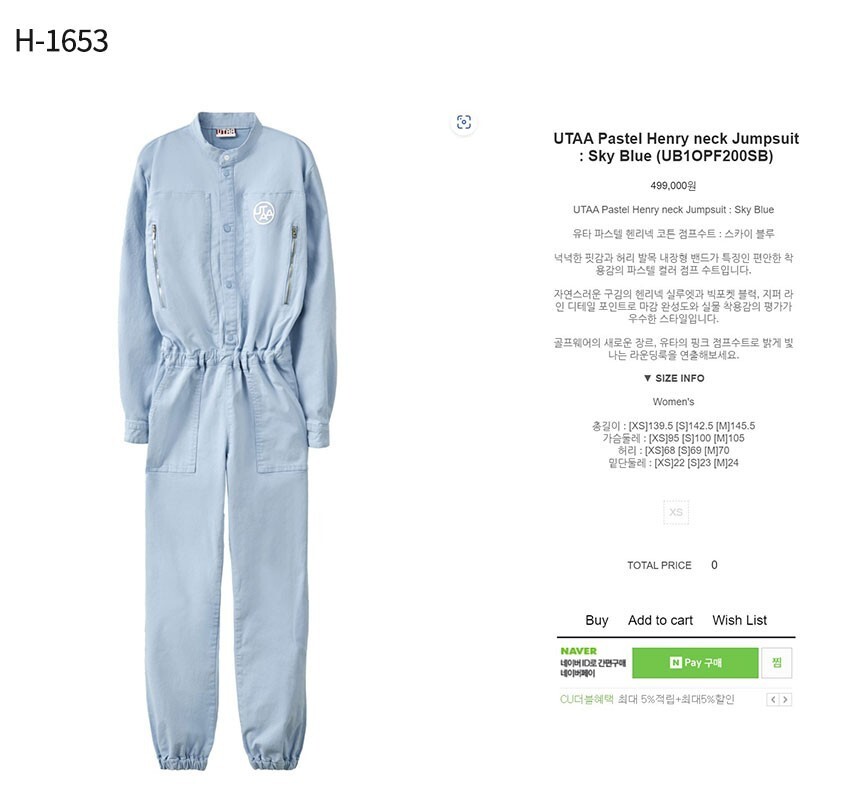Image resolution: width=860 pixels, height=809 pixels.
Task: Show previous Naver benefit banner
Action: pos(773,699)
